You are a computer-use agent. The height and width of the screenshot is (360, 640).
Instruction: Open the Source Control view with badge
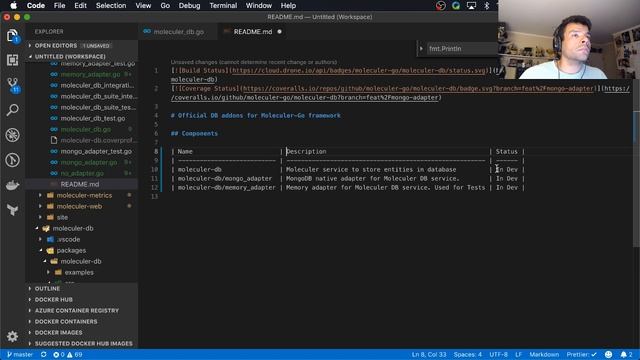tap(13, 85)
